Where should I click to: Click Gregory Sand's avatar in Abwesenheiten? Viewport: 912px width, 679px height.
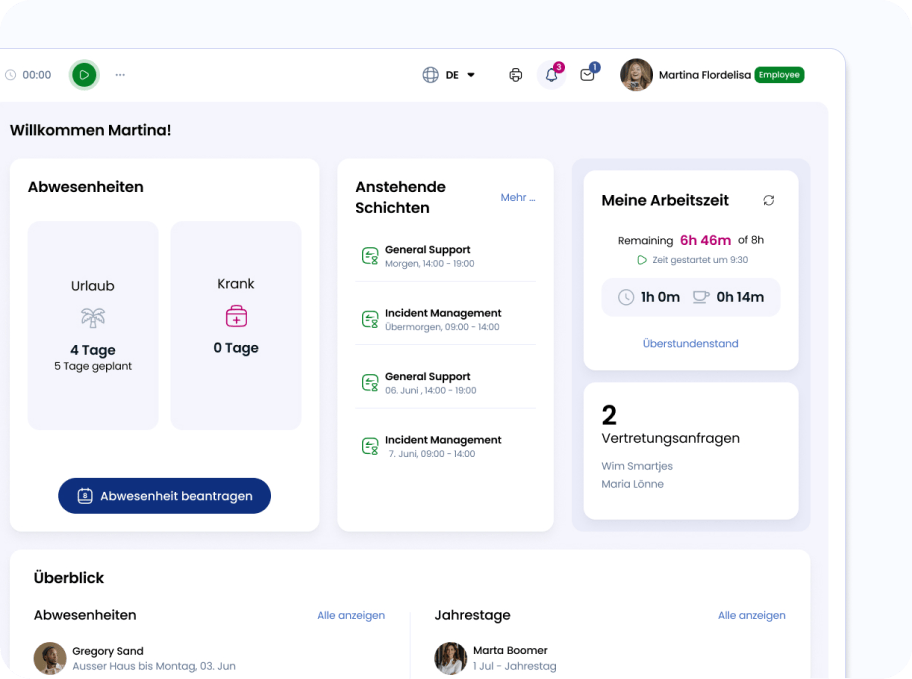pos(50,658)
